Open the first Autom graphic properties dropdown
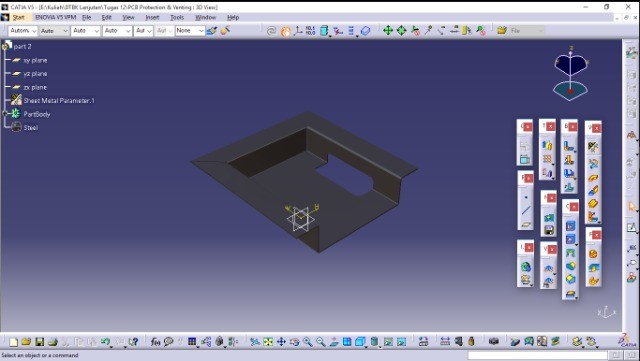This screenshot has width=640, height=361. (23, 31)
